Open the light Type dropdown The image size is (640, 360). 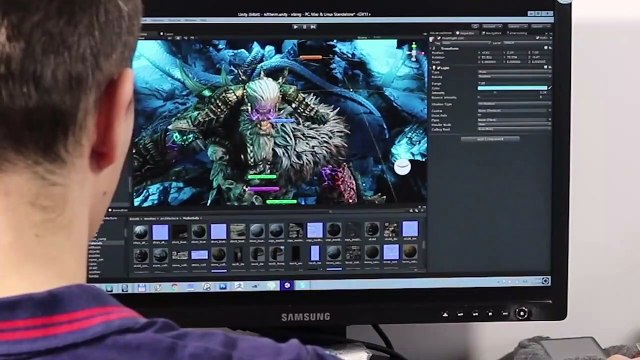coord(515,72)
